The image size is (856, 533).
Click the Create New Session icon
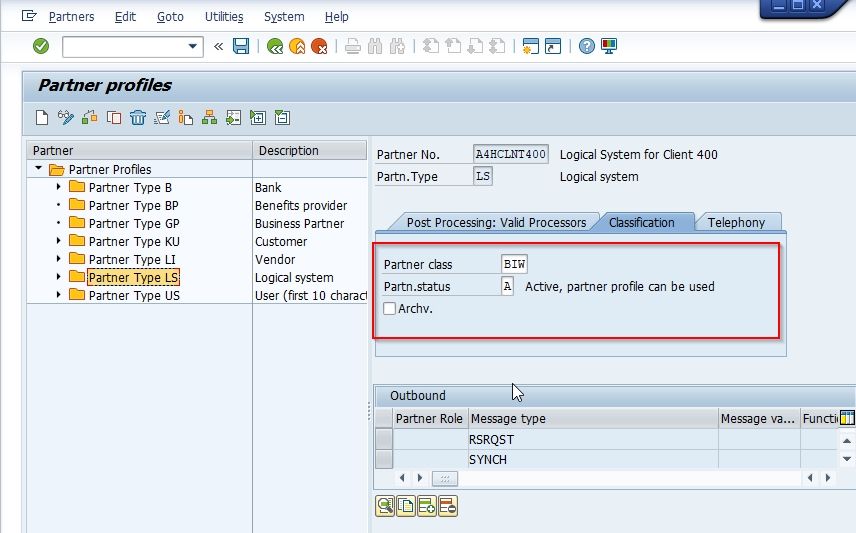530,46
